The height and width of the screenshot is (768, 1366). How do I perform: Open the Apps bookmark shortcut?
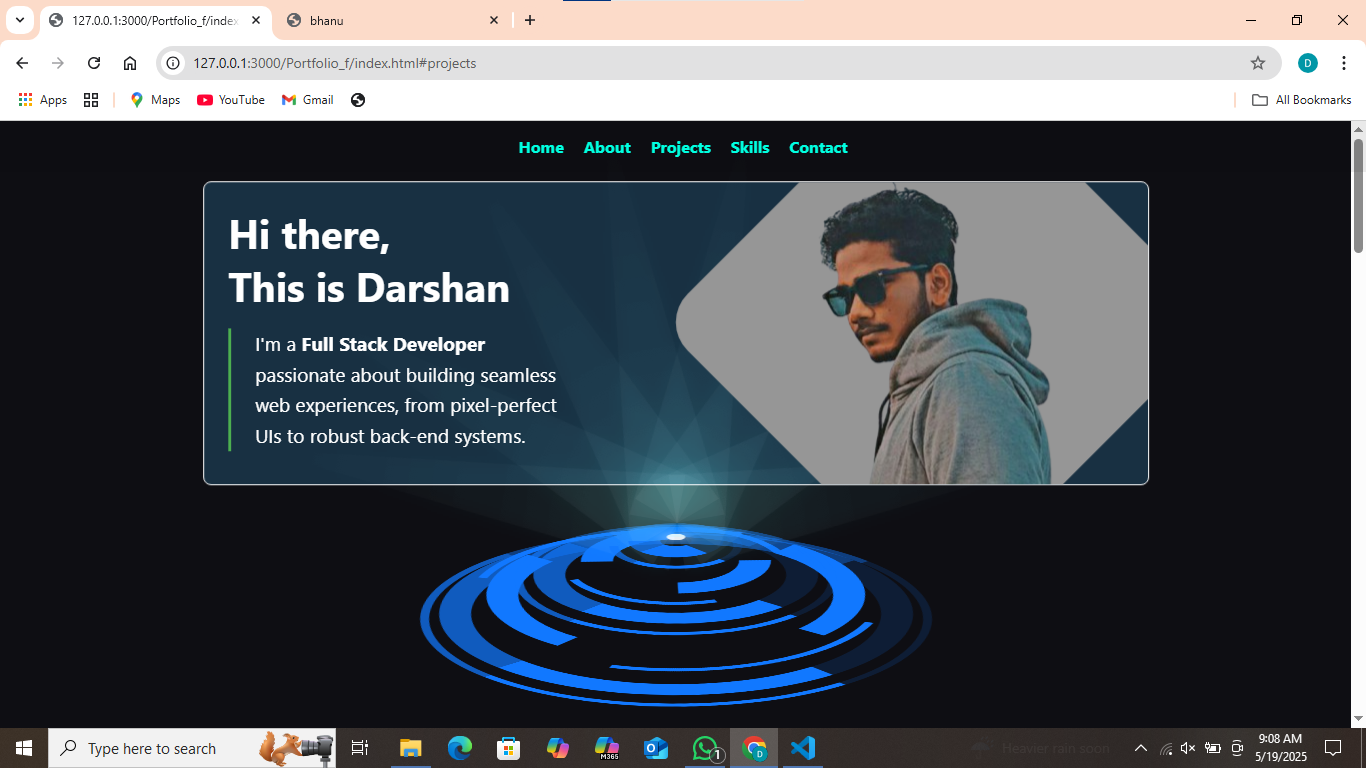pos(43,100)
